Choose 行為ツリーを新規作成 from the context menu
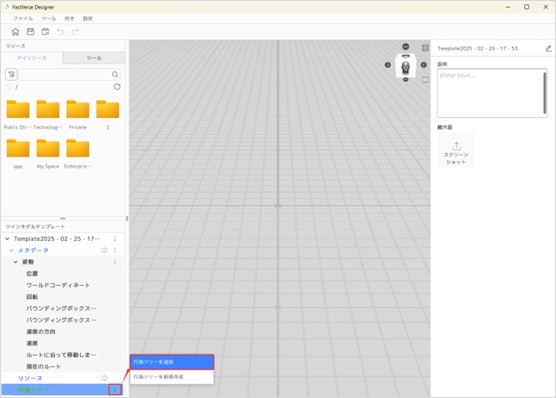The image size is (556, 398). [172, 377]
